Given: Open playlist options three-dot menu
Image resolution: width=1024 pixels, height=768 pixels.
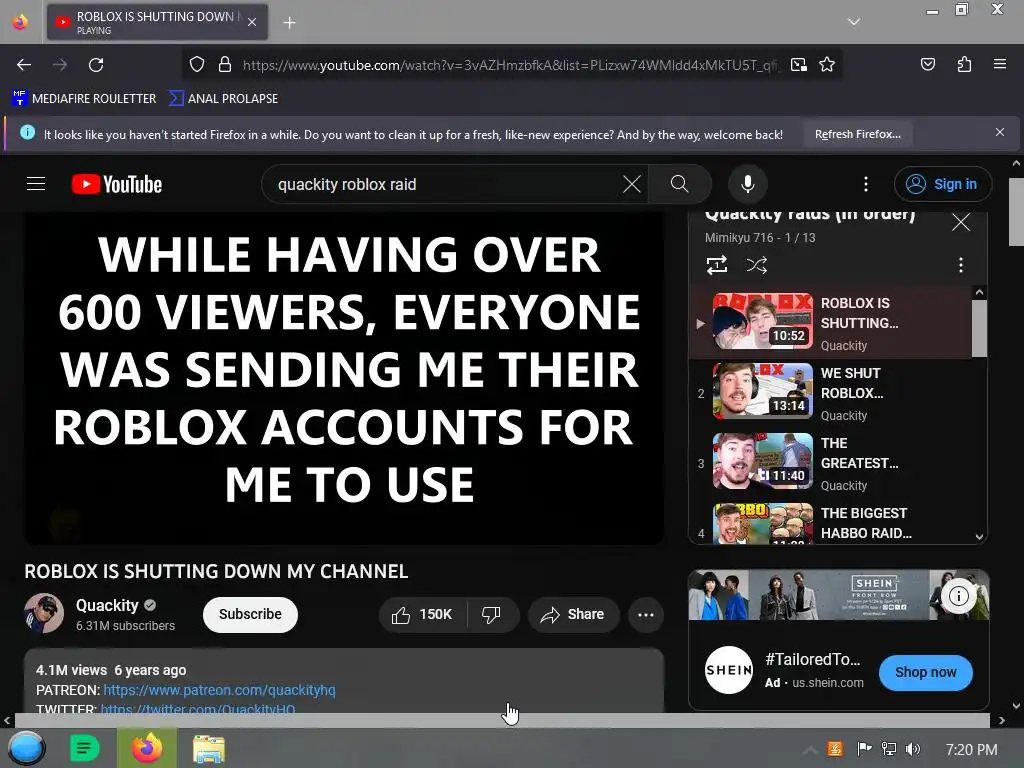Looking at the screenshot, I should (x=961, y=265).
